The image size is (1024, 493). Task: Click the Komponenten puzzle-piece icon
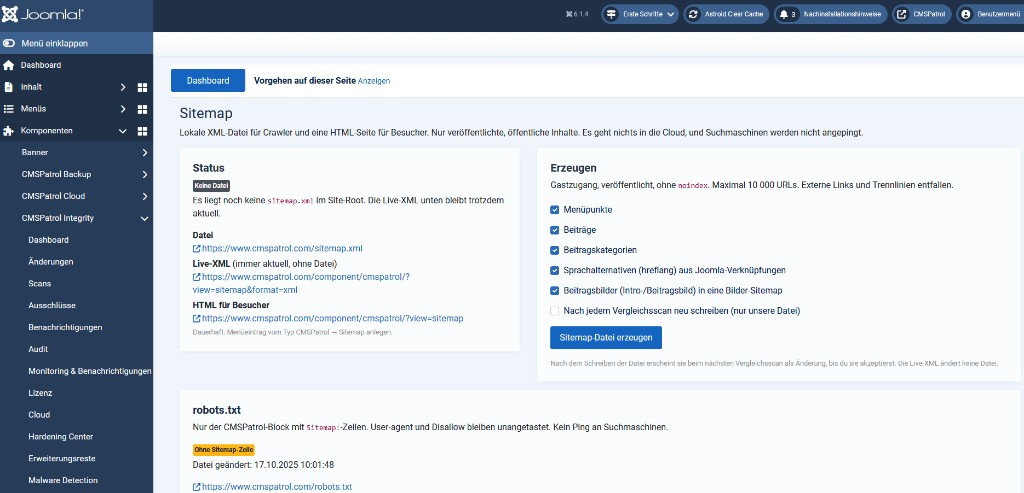click(x=8, y=131)
